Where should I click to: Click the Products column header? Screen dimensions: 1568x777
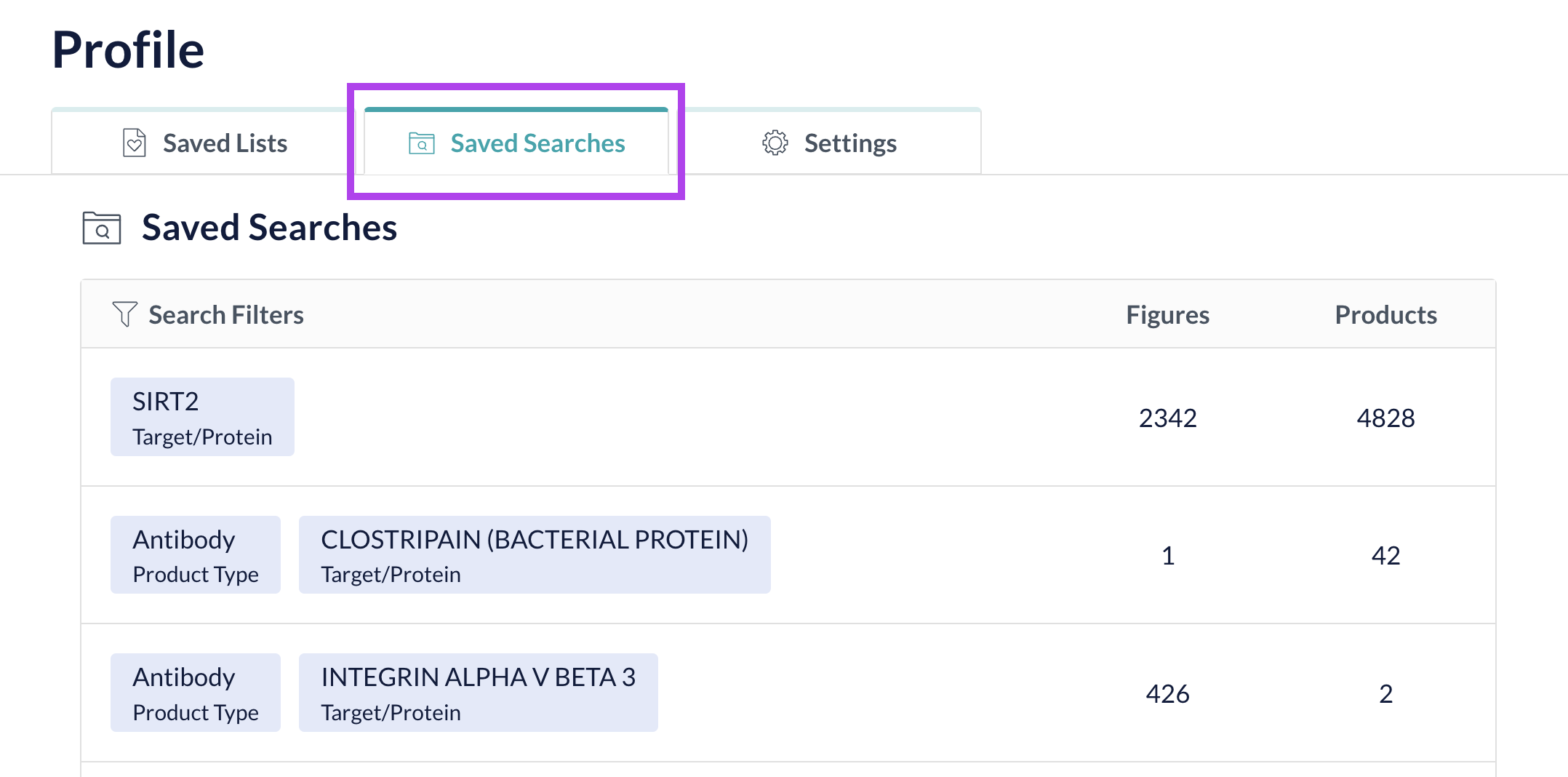click(x=1385, y=315)
